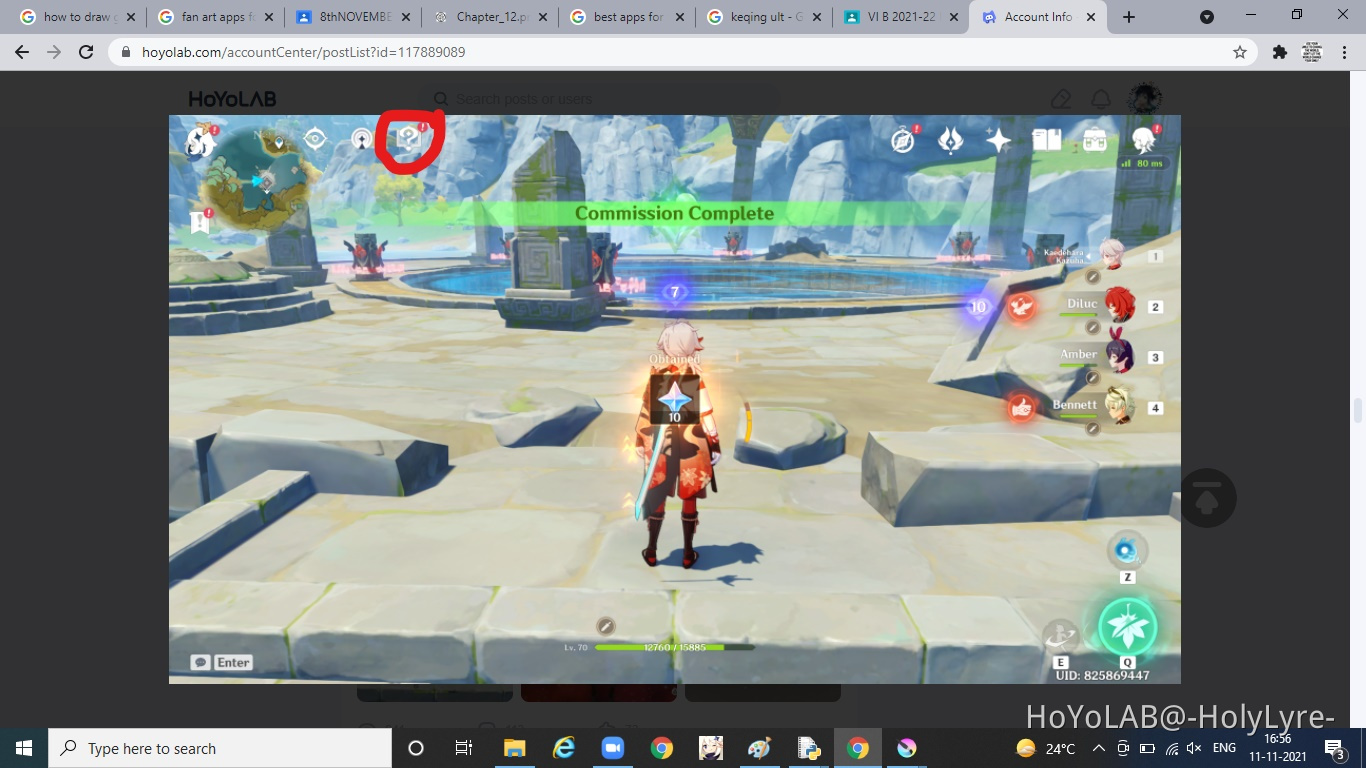Viewport: 1366px width, 768px height.
Task: Open the Zoom app in taskbar
Action: pos(612,748)
